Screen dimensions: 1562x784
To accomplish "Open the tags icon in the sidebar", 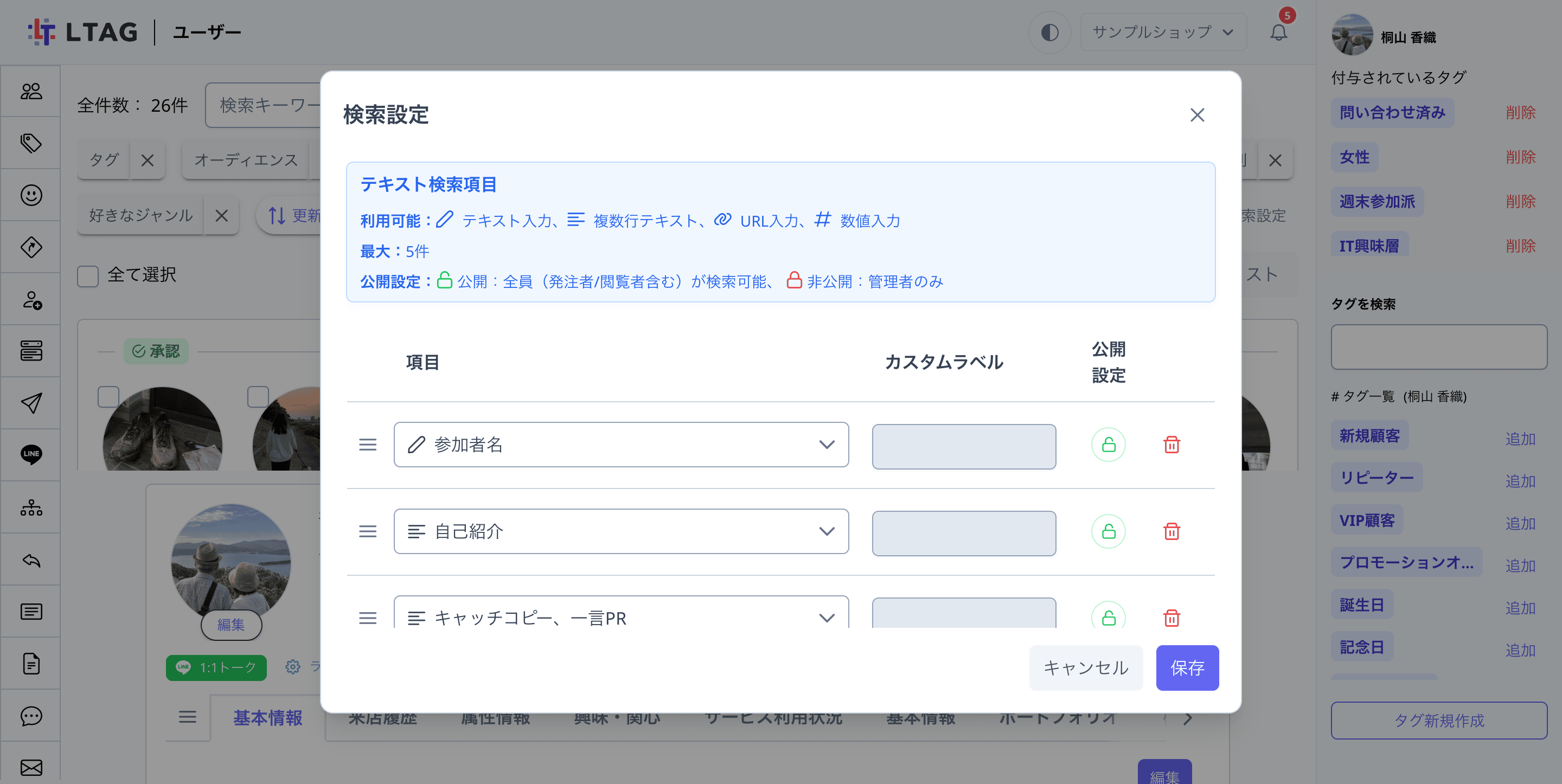I will [31, 143].
